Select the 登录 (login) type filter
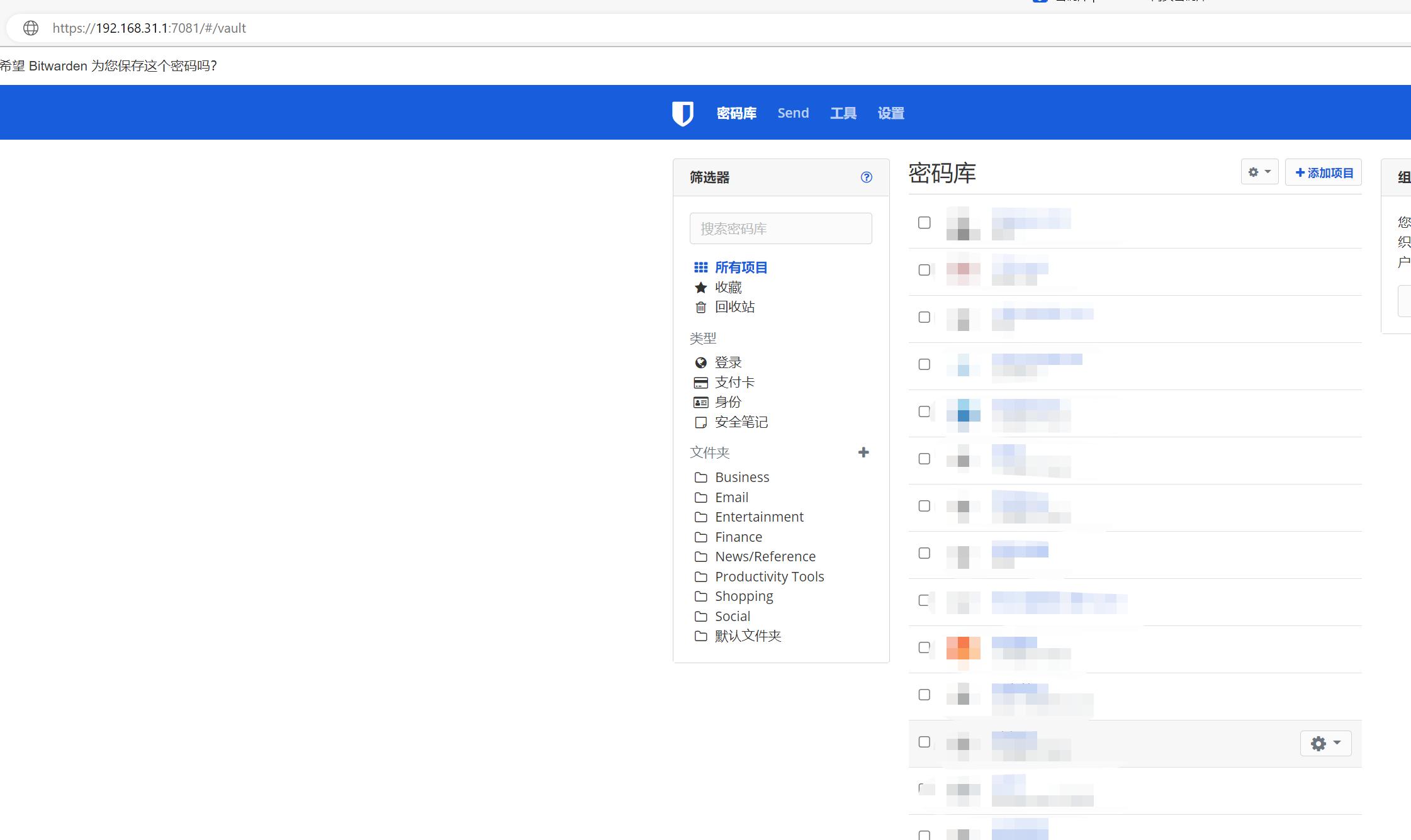This screenshot has height=840, width=1411. point(728,362)
